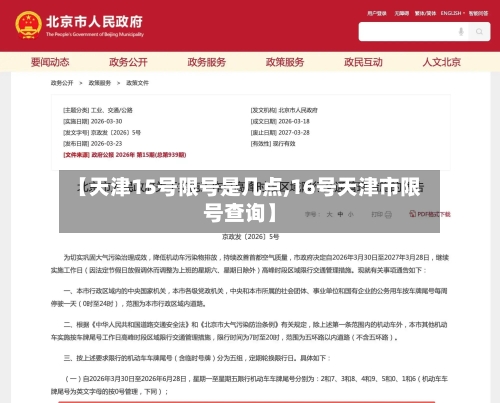The image size is (500, 403).
Task: Click the 废止日期 2027-03-28 text
Action: (280, 133)
